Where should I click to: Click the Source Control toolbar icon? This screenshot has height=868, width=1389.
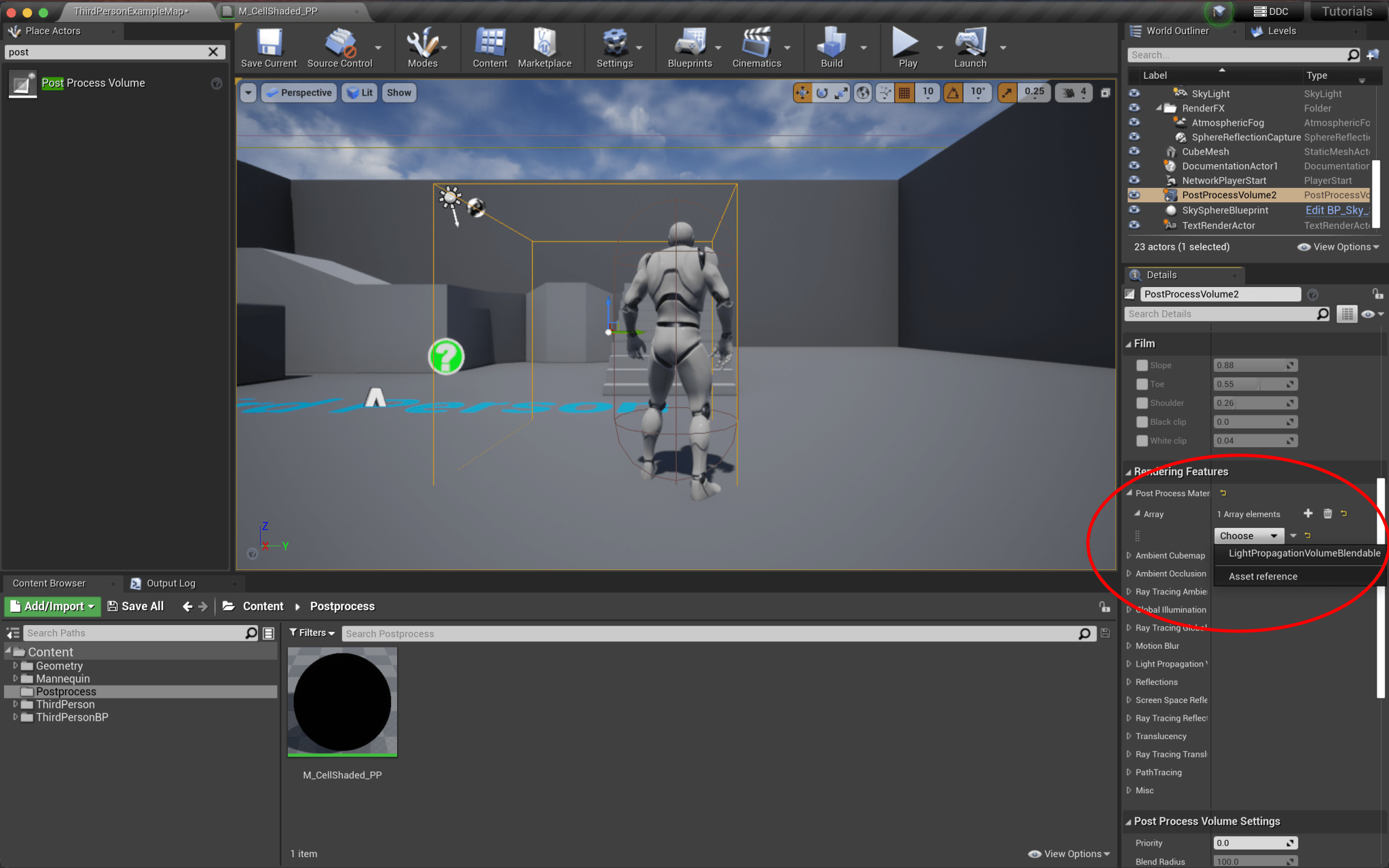click(x=339, y=47)
